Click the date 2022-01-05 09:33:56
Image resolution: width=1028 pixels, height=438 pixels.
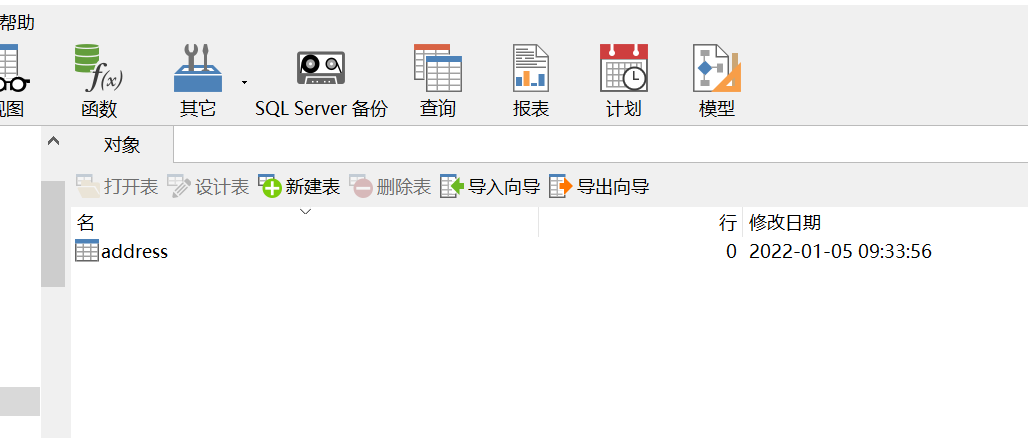point(840,251)
